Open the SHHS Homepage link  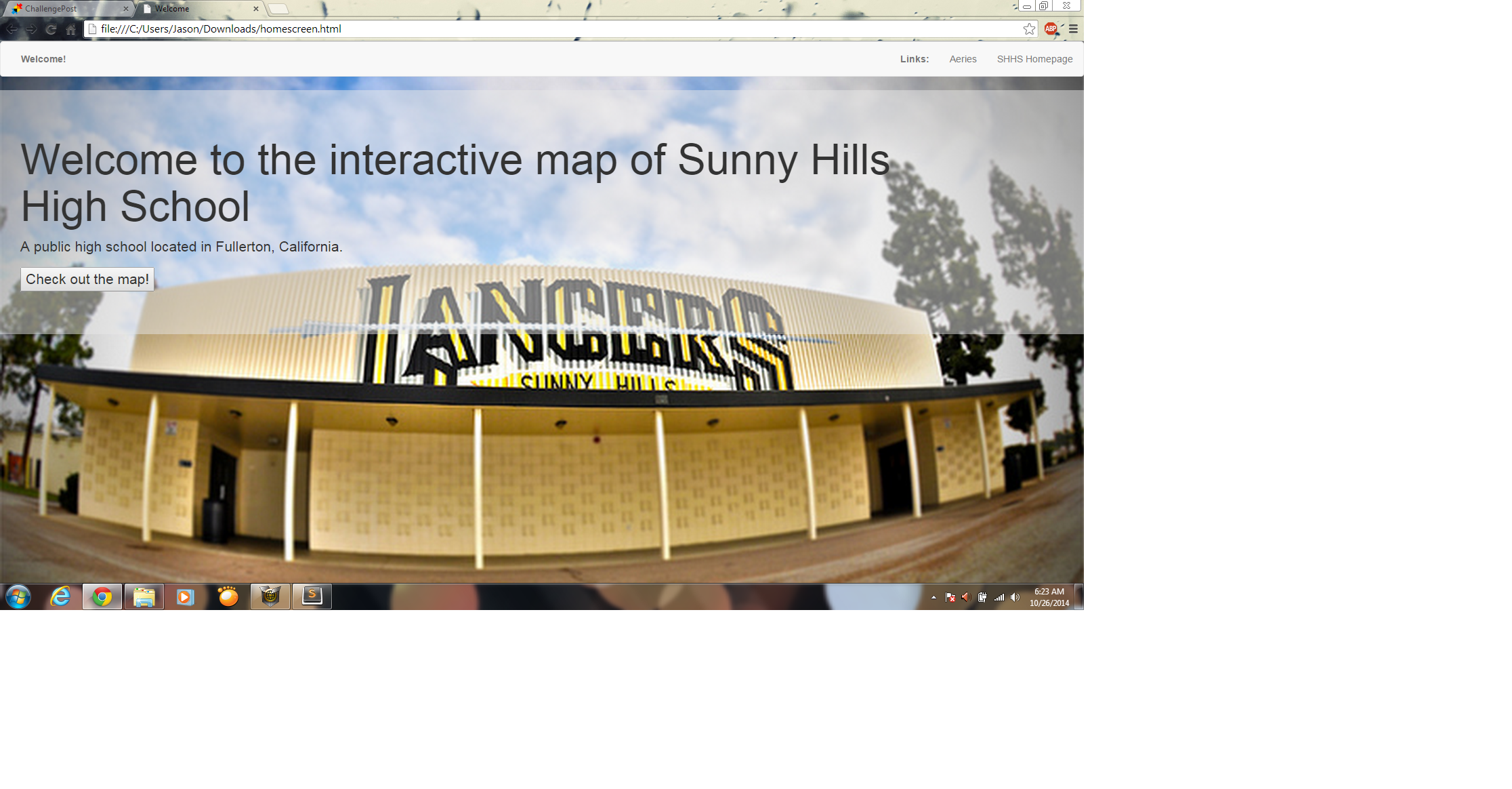click(x=1034, y=59)
